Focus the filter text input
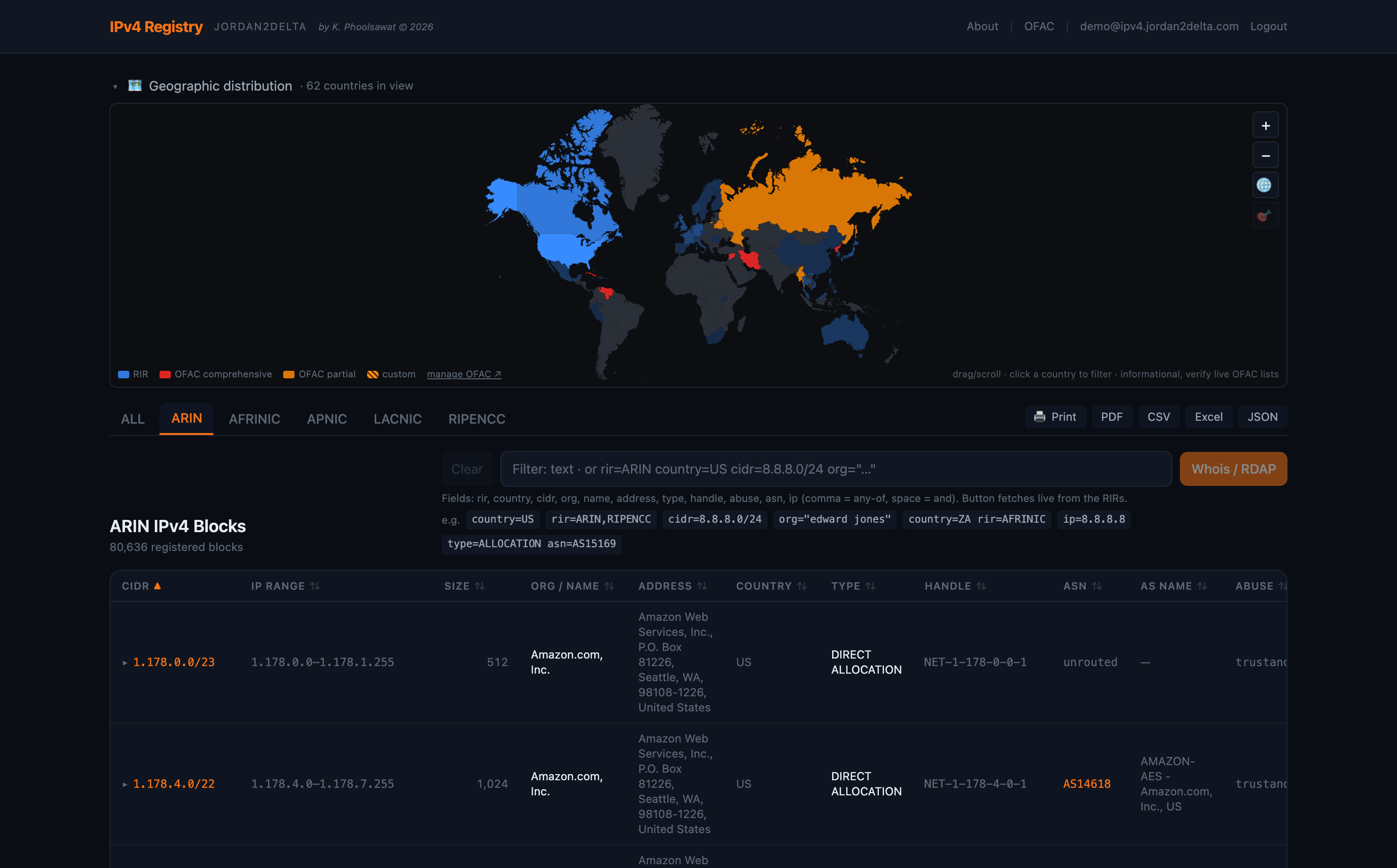The height and width of the screenshot is (868, 1397). point(835,469)
